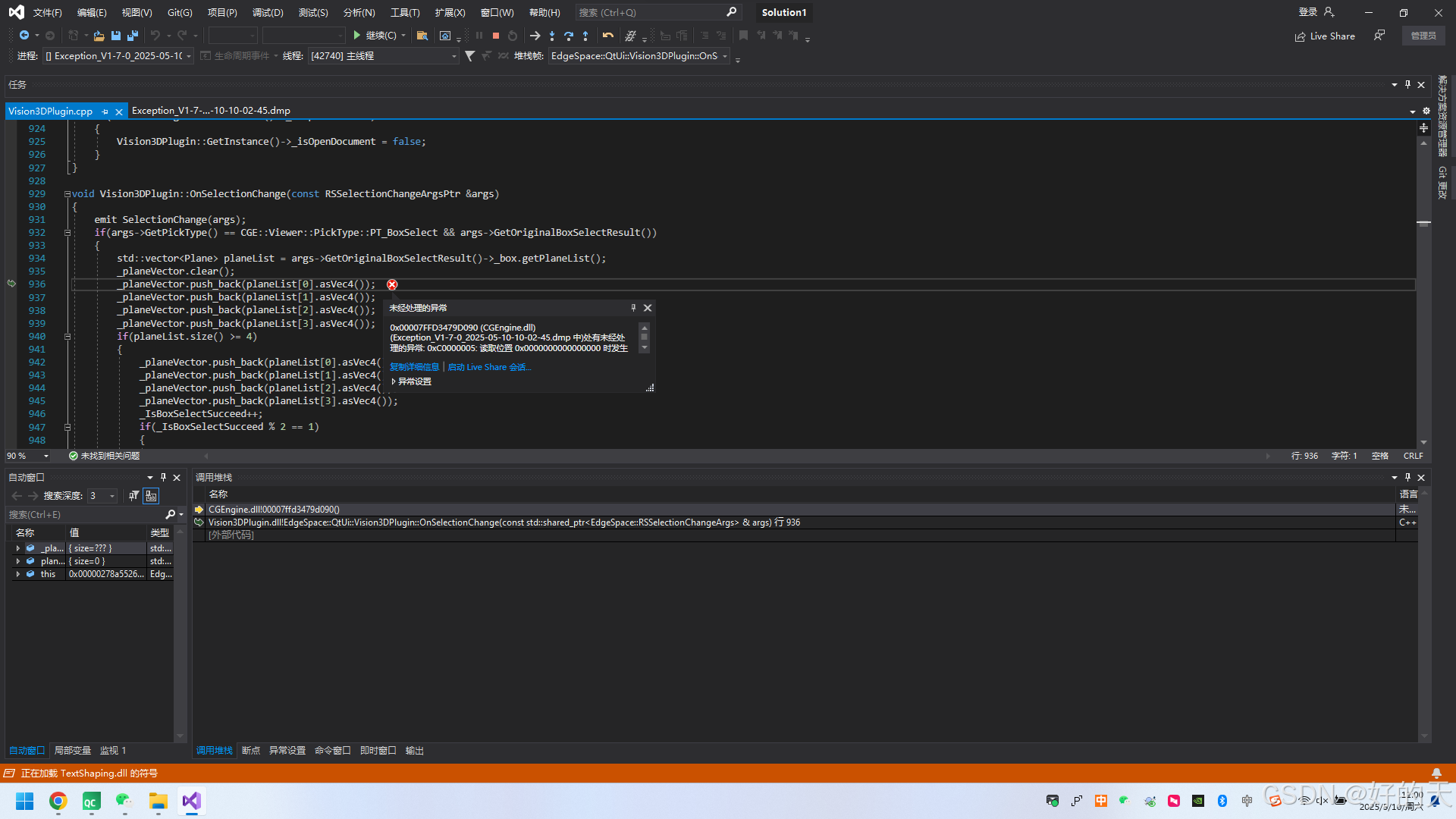
Task: Open the 调试(D) menu
Action: coord(267,12)
